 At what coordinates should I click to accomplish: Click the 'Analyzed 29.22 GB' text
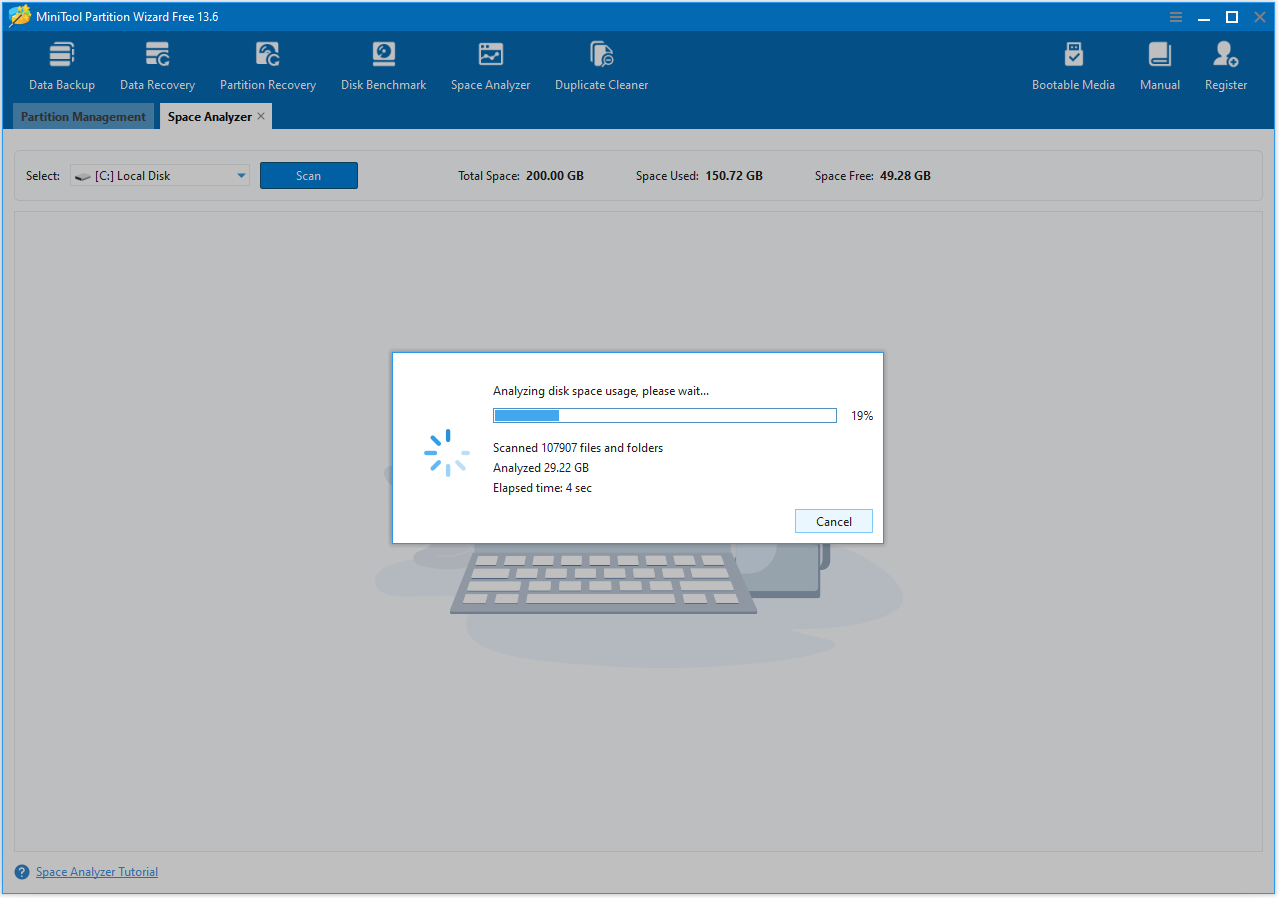click(x=541, y=468)
